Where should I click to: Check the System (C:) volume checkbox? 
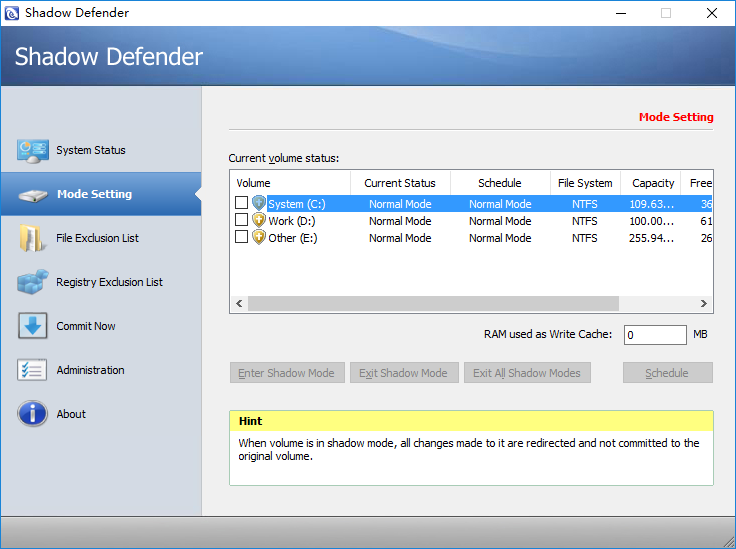[241, 204]
